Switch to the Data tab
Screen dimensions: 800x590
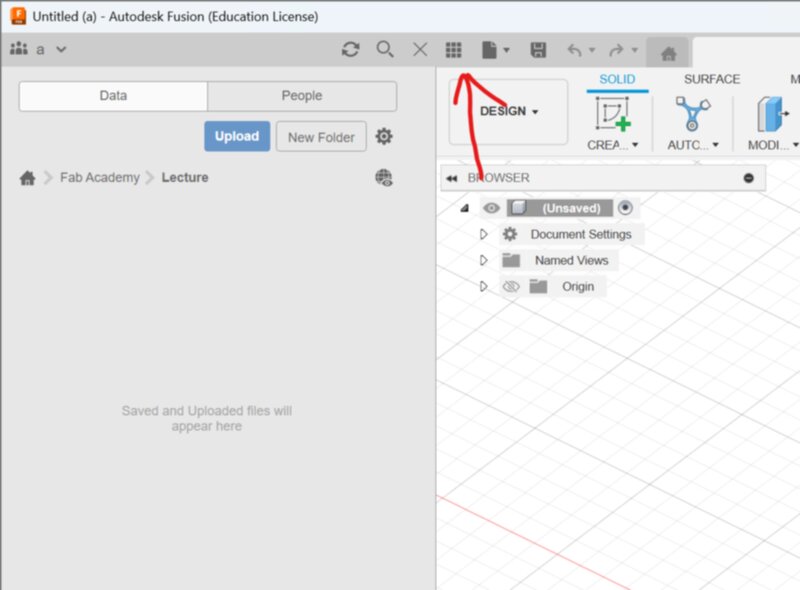(x=113, y=96)
